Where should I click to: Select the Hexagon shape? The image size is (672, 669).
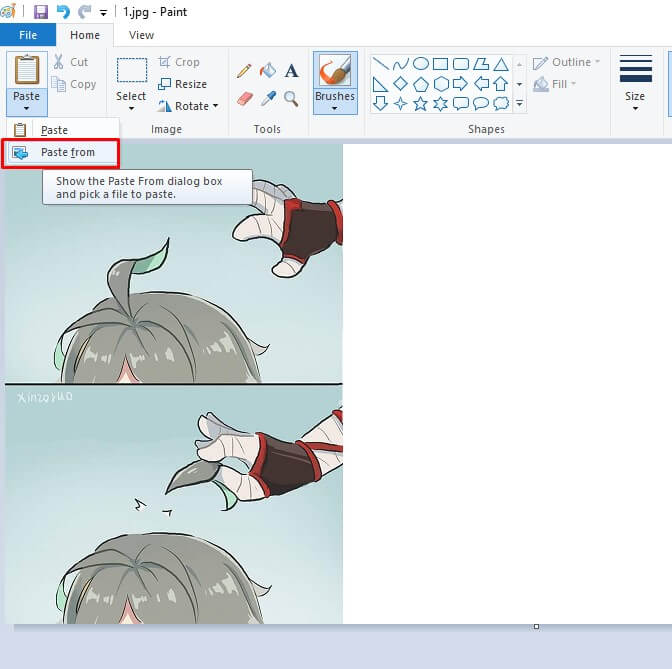click(x=441, y=84)
